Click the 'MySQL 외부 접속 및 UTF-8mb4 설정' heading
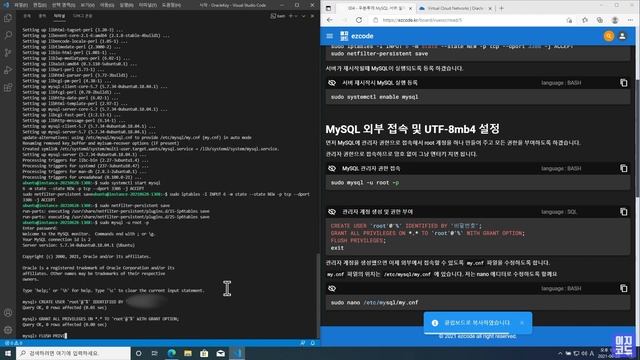This screenshot has width=640, height=360. coord(412,129)
